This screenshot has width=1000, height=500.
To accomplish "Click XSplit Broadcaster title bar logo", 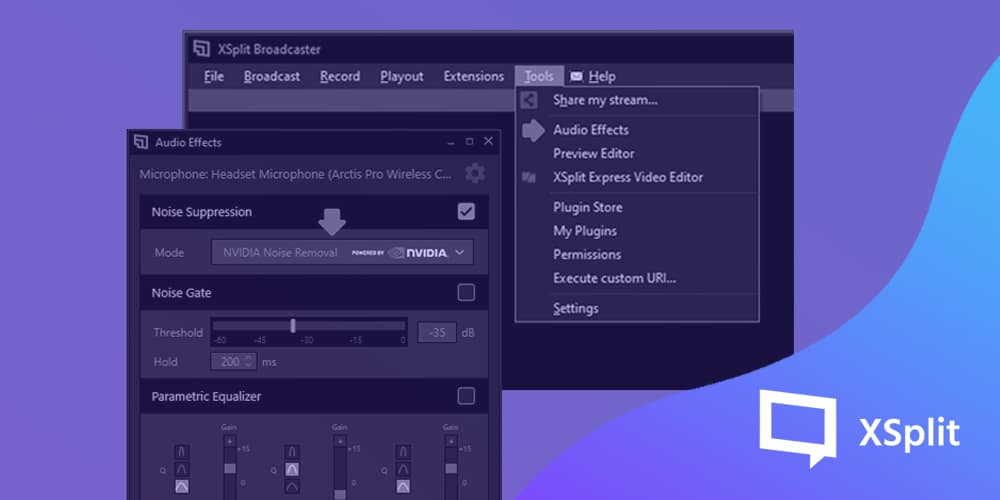I will pos(201,49).
